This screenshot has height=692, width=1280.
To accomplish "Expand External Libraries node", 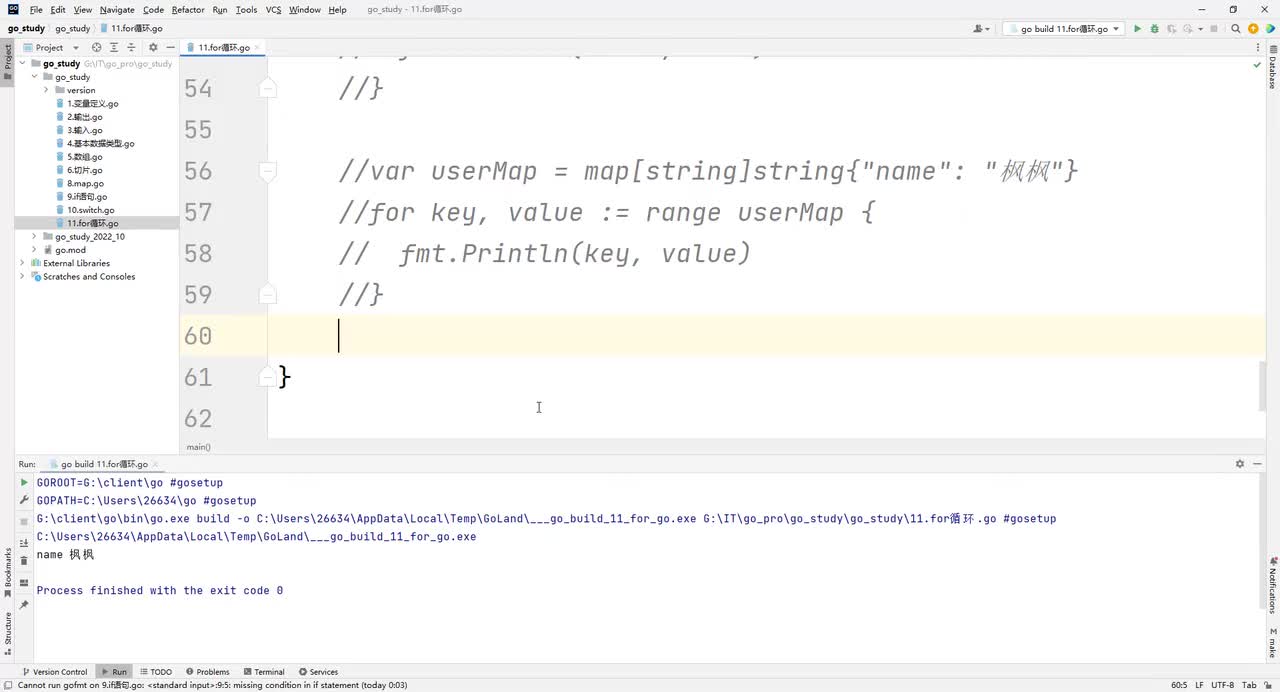I will click(x=22, y=263).
